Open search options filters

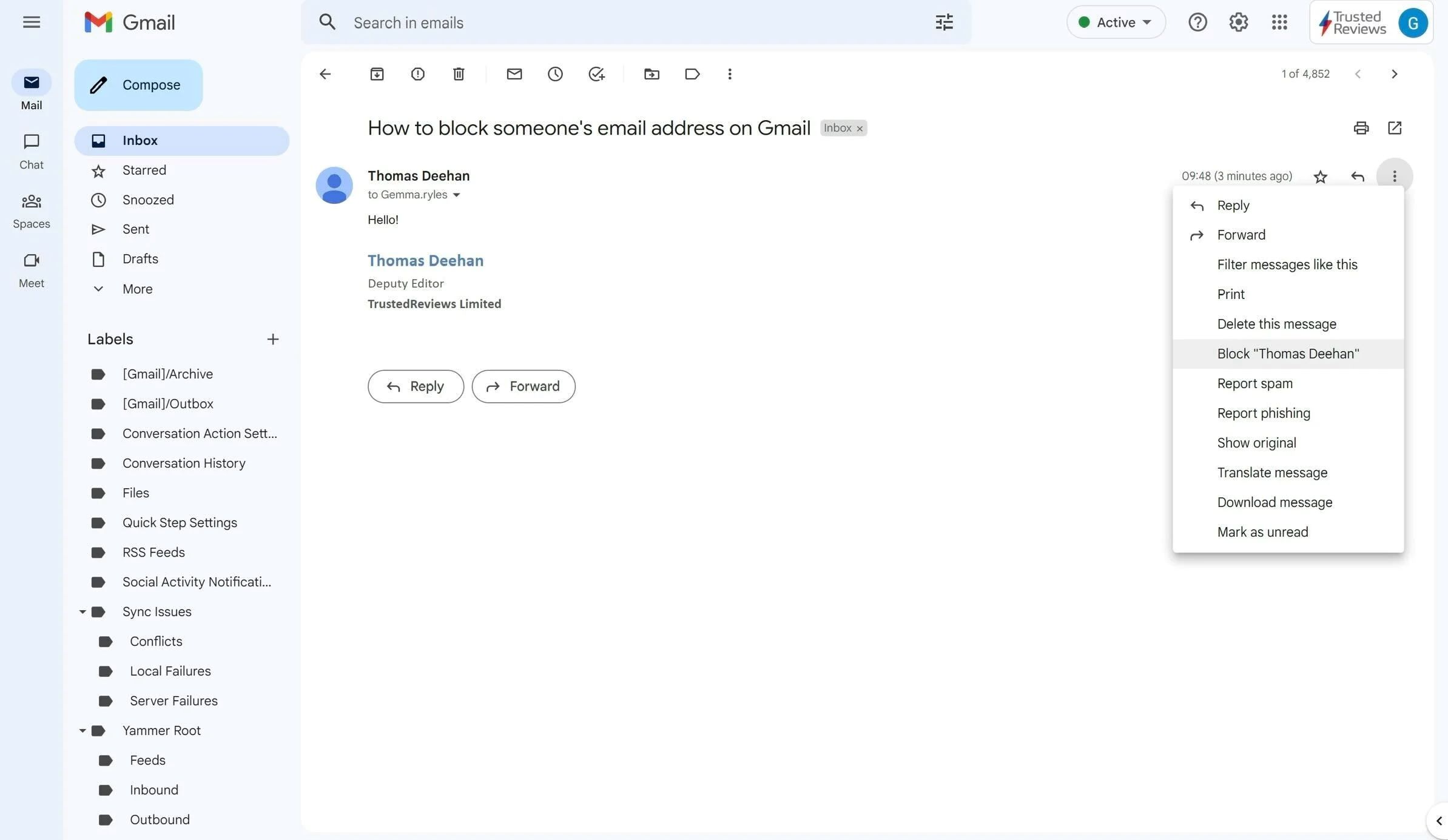tap(943, 22)
